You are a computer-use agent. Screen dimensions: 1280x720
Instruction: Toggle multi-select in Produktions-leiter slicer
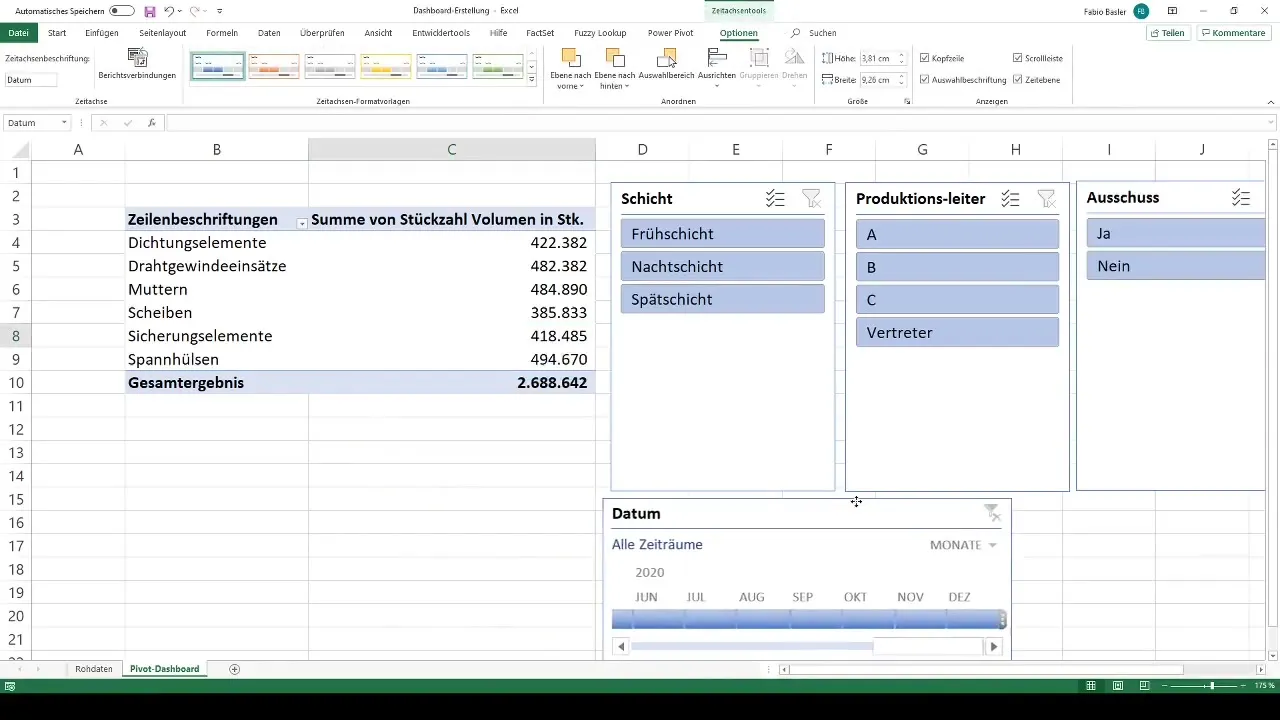pos(1010,199)
